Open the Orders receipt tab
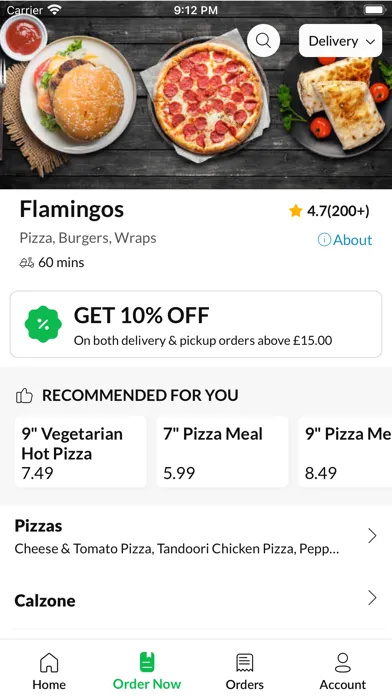This screenshot has width=392, height=696. 245,671
